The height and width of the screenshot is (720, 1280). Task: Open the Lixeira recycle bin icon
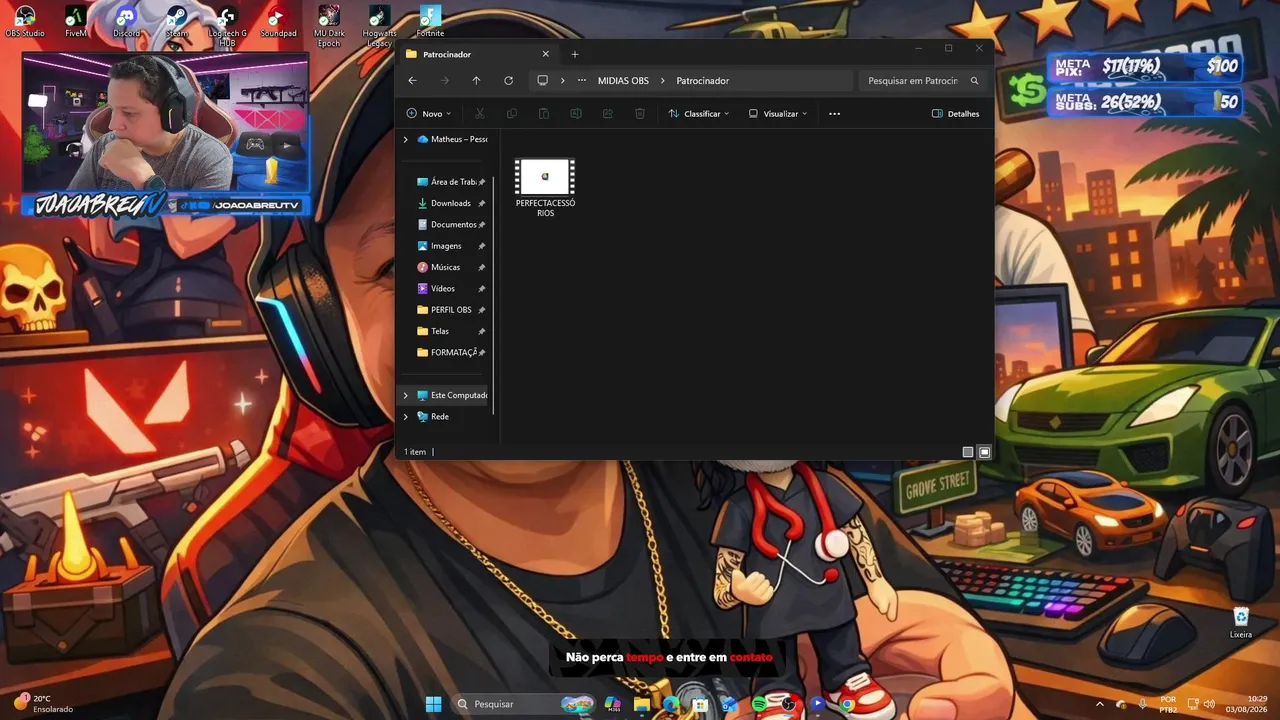click(1241, 623)
